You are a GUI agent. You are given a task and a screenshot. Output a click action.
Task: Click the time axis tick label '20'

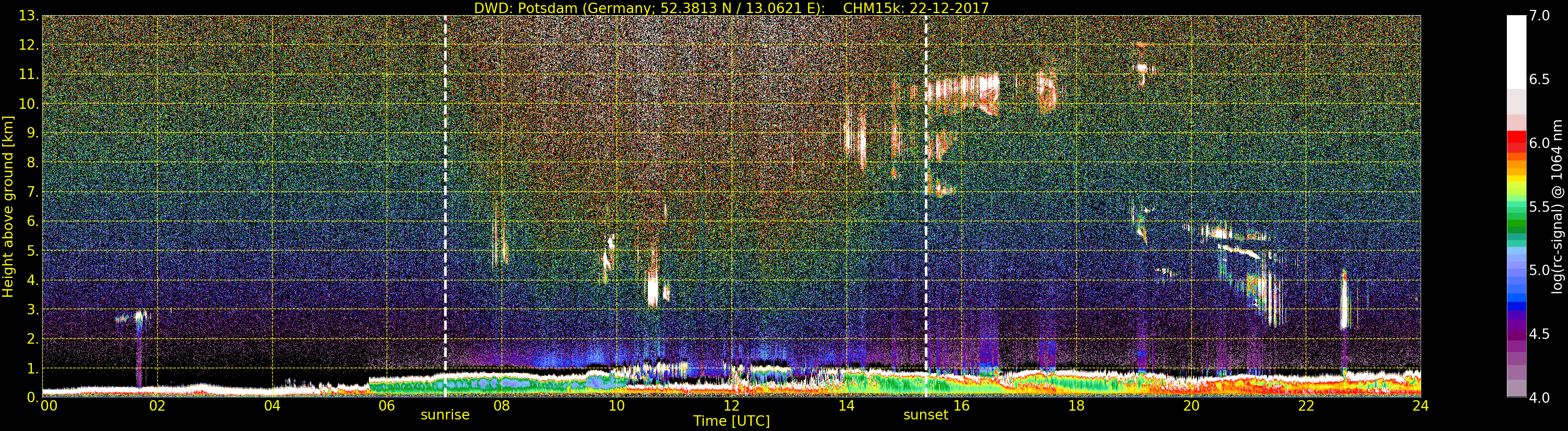click(1191, 406)
